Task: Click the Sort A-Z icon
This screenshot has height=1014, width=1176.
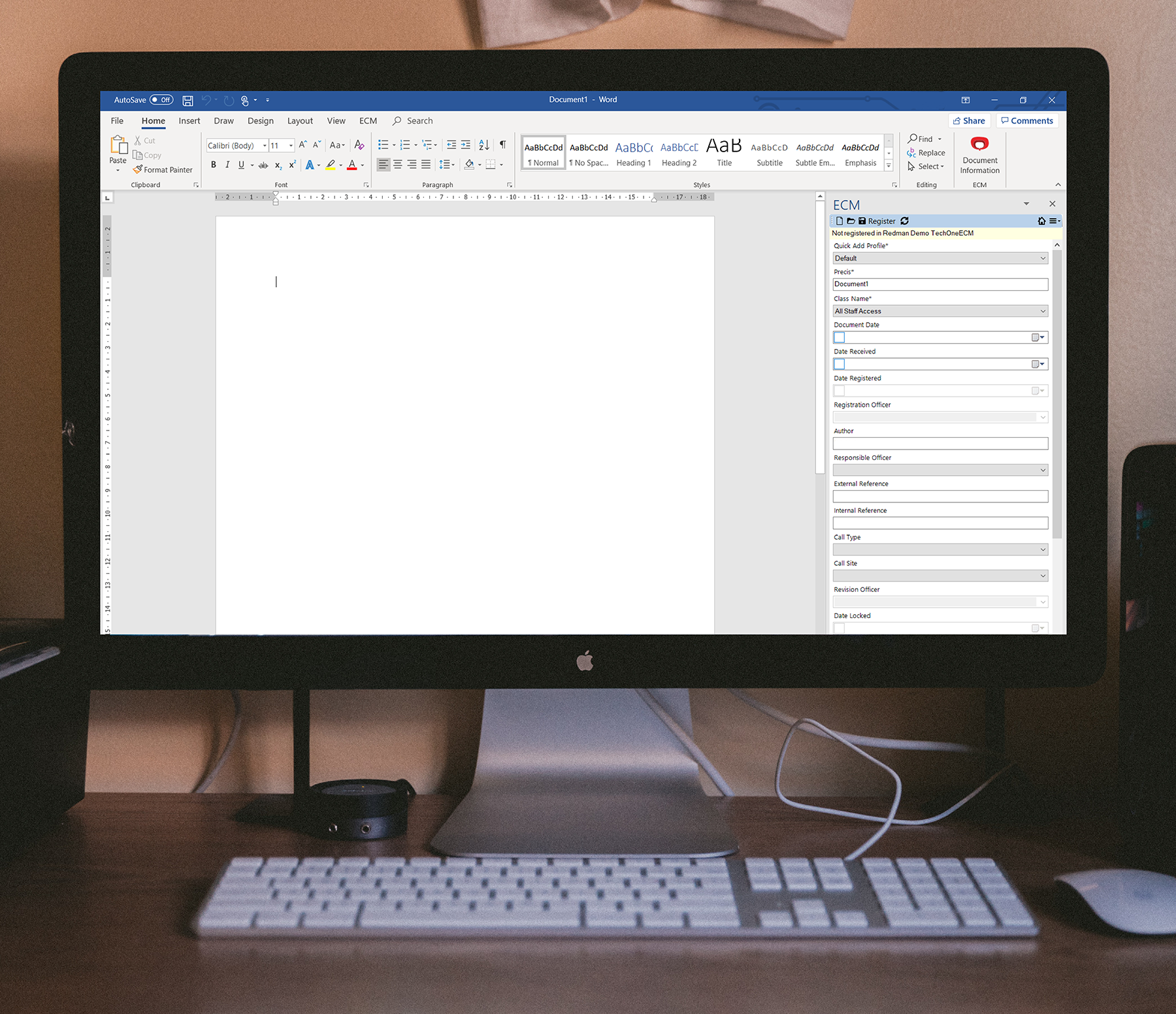Action: [x=483, y=145]
